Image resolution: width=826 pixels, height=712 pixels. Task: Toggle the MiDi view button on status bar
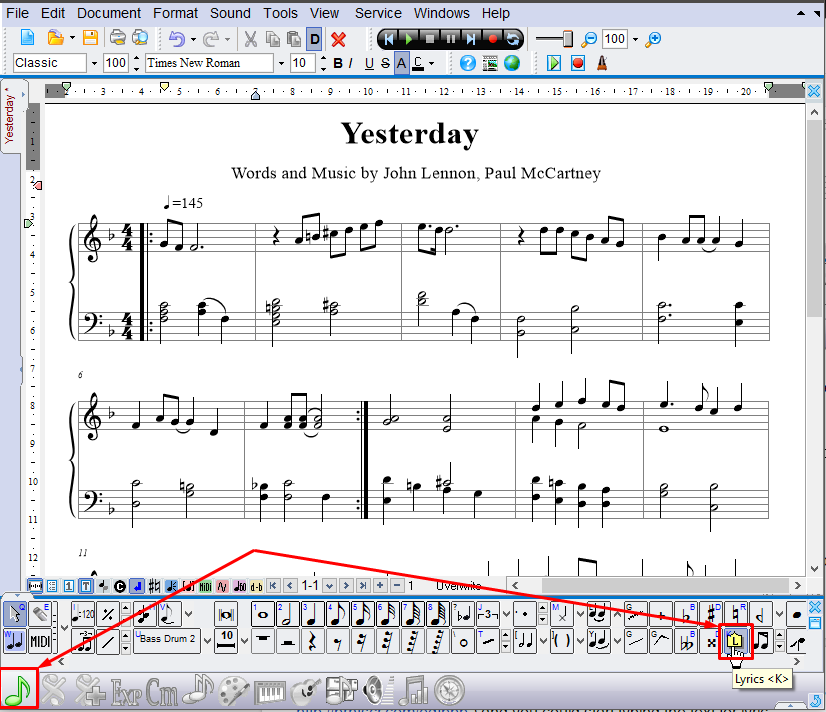tap(205, 586)
